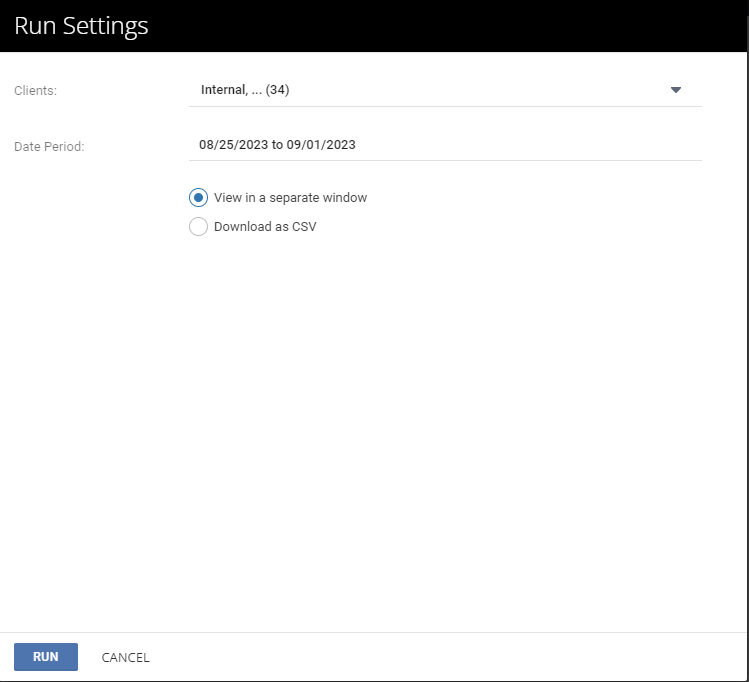Click the 'Internal, ... (34)' clients selection

pos(245,90)
